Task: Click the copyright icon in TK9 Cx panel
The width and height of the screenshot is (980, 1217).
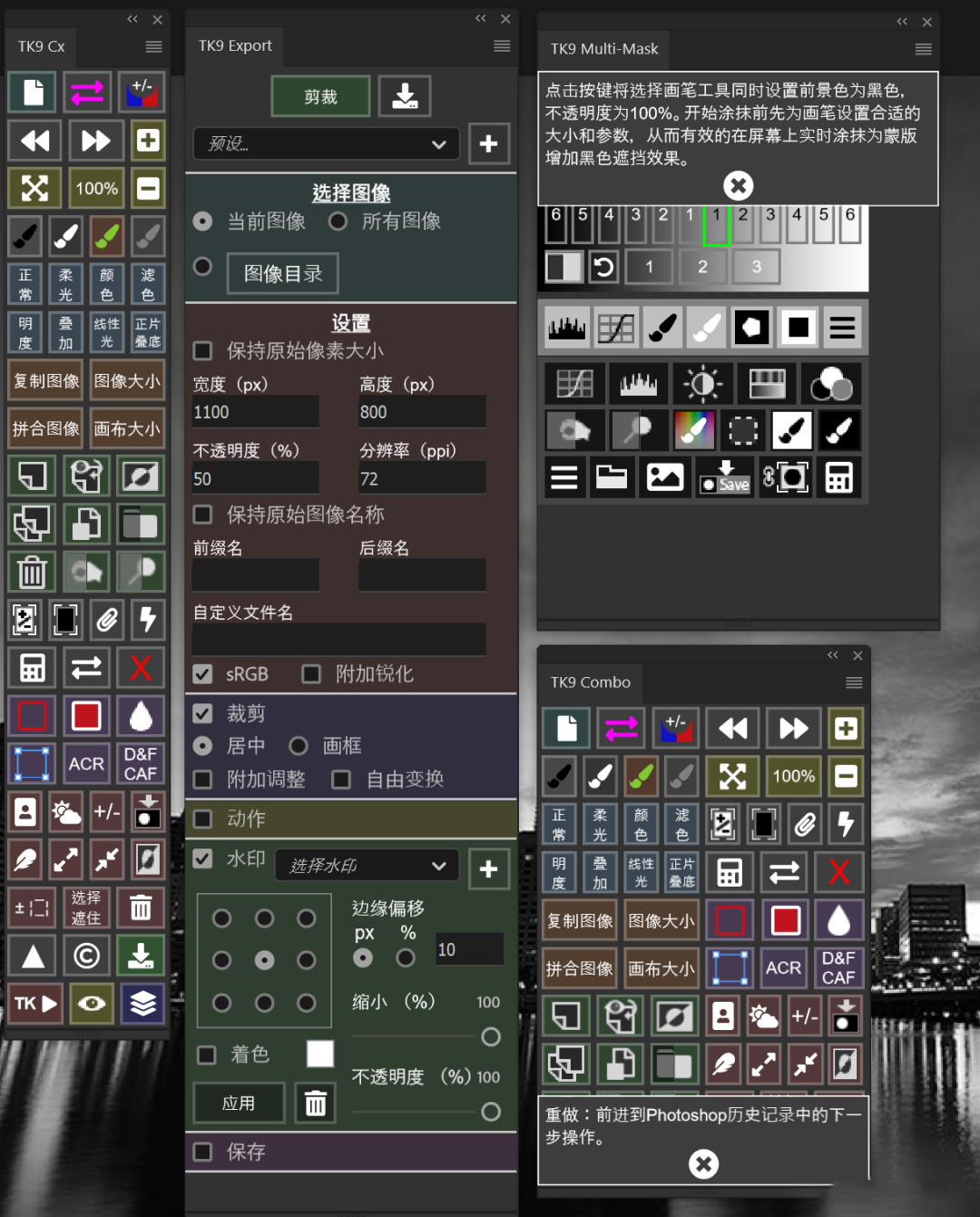Action: coord(86,956)
